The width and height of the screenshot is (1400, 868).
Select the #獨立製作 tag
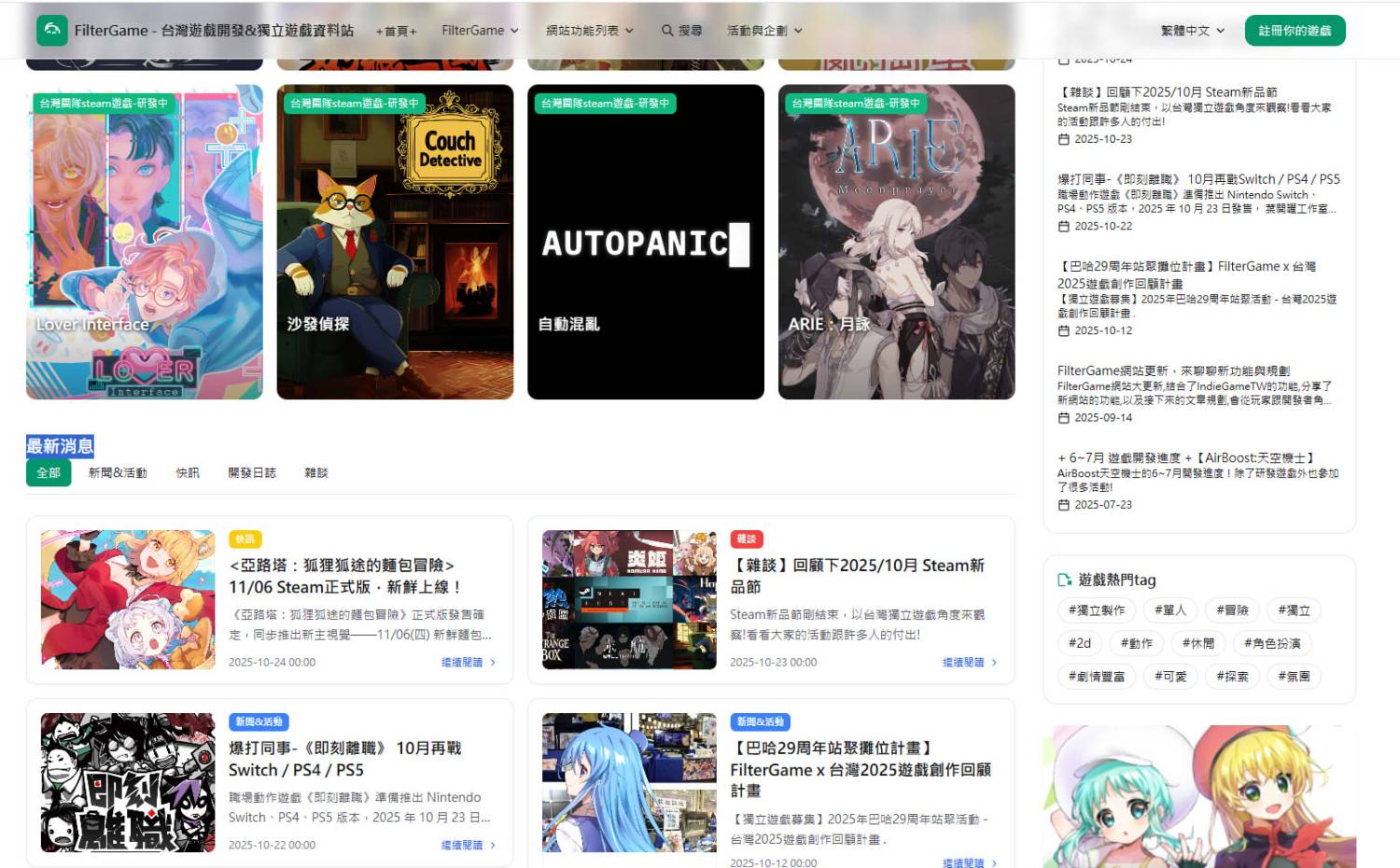pos(1097,610)
